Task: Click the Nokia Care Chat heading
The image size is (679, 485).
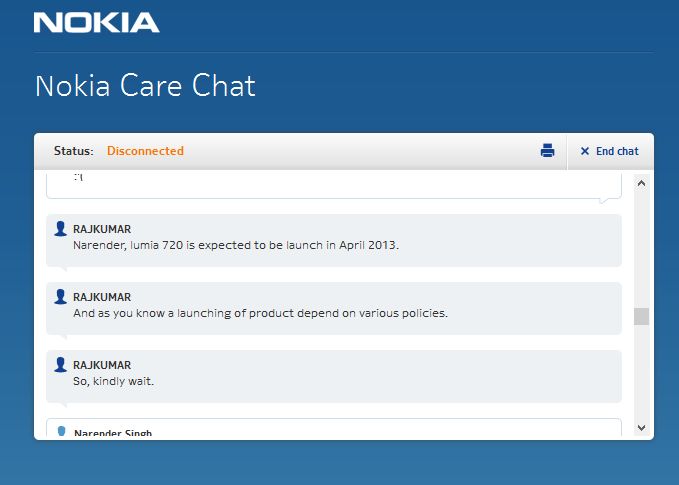Action: click(x=145, y=86)
